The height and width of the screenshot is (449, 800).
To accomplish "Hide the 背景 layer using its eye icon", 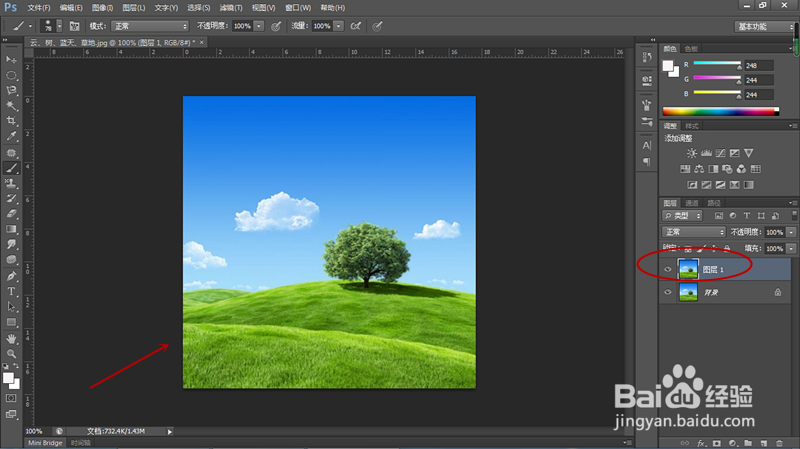I will pos(668,292).
